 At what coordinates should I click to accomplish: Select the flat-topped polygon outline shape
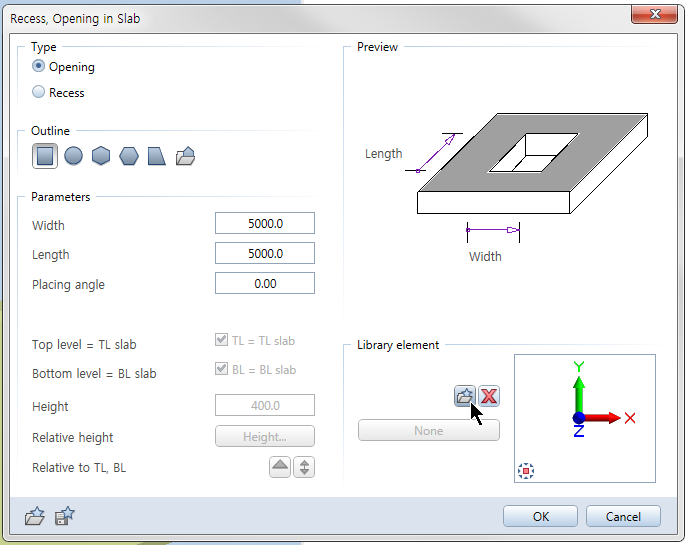129,155
